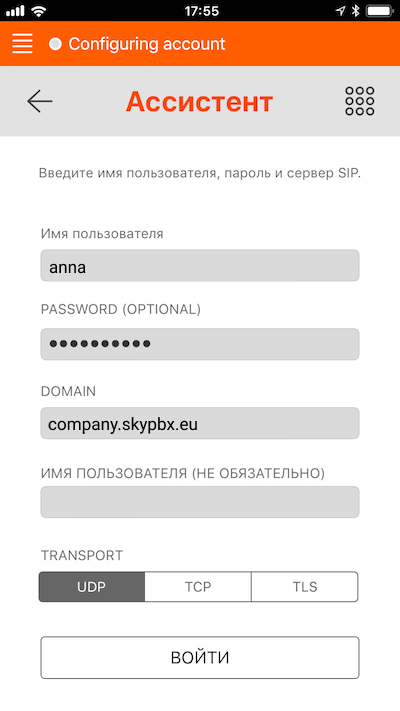Click the ВОЙТИ login button

tap(200, 657)
